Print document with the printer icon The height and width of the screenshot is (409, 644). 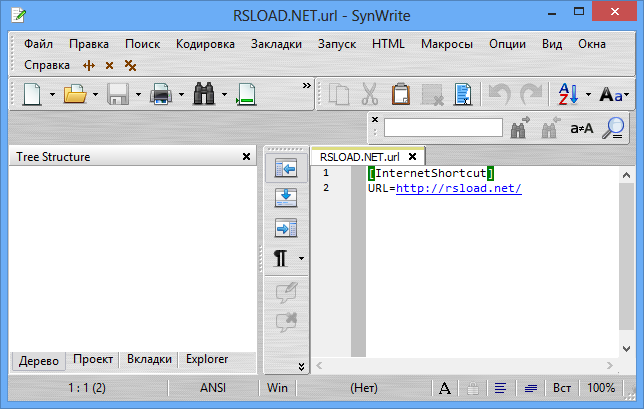pos(161,94)
